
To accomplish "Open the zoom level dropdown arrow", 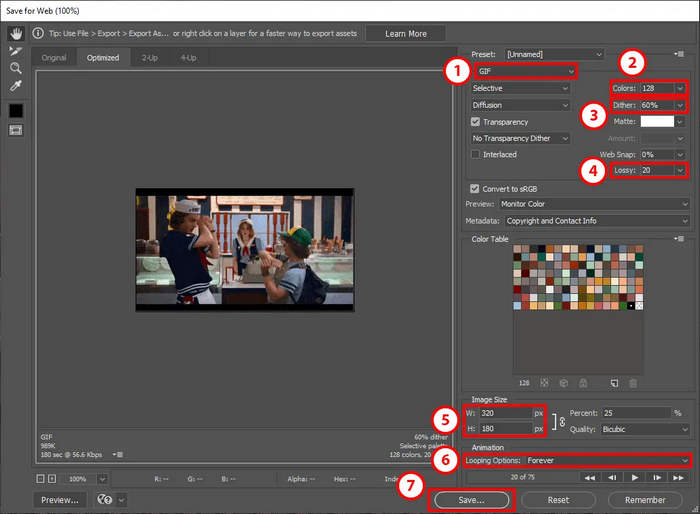I will (102, 479).
